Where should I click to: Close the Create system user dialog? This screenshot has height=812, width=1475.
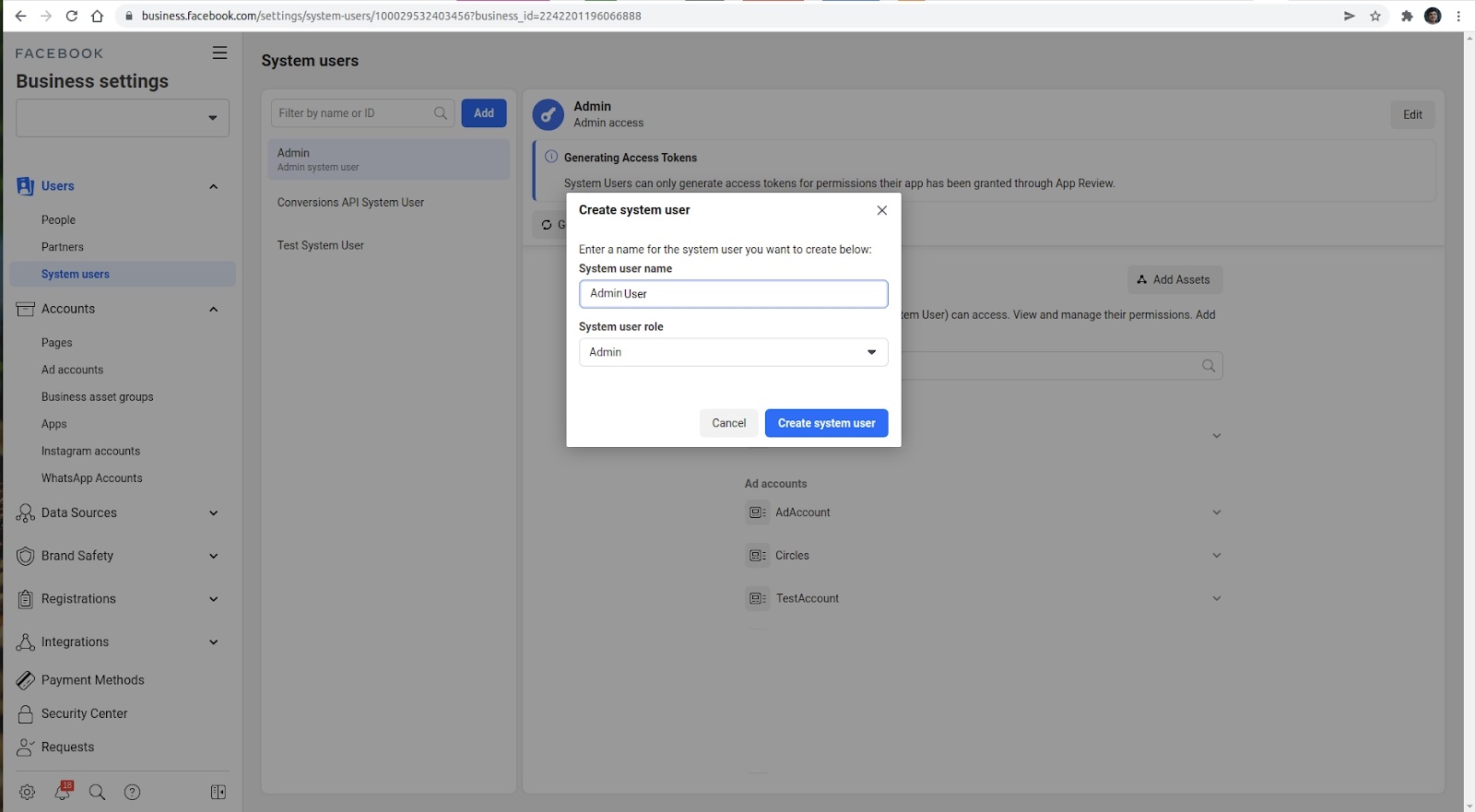882,210
